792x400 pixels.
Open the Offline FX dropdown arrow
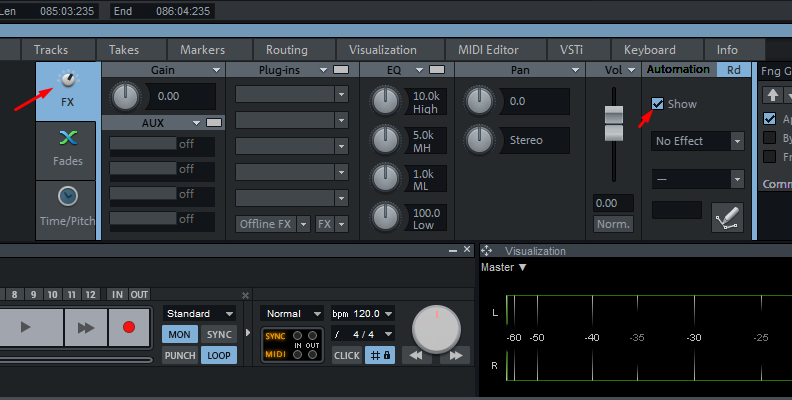(x=303, y=224)
